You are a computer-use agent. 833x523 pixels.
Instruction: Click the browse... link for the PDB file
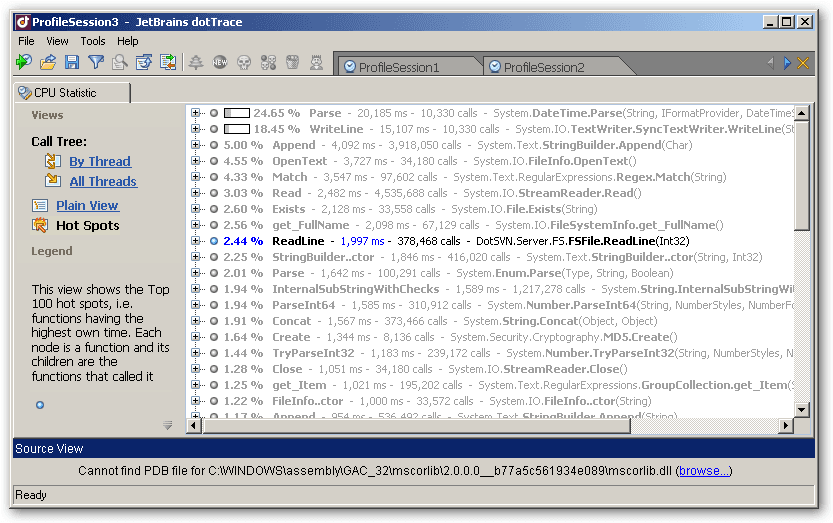(x=705, y=470)
